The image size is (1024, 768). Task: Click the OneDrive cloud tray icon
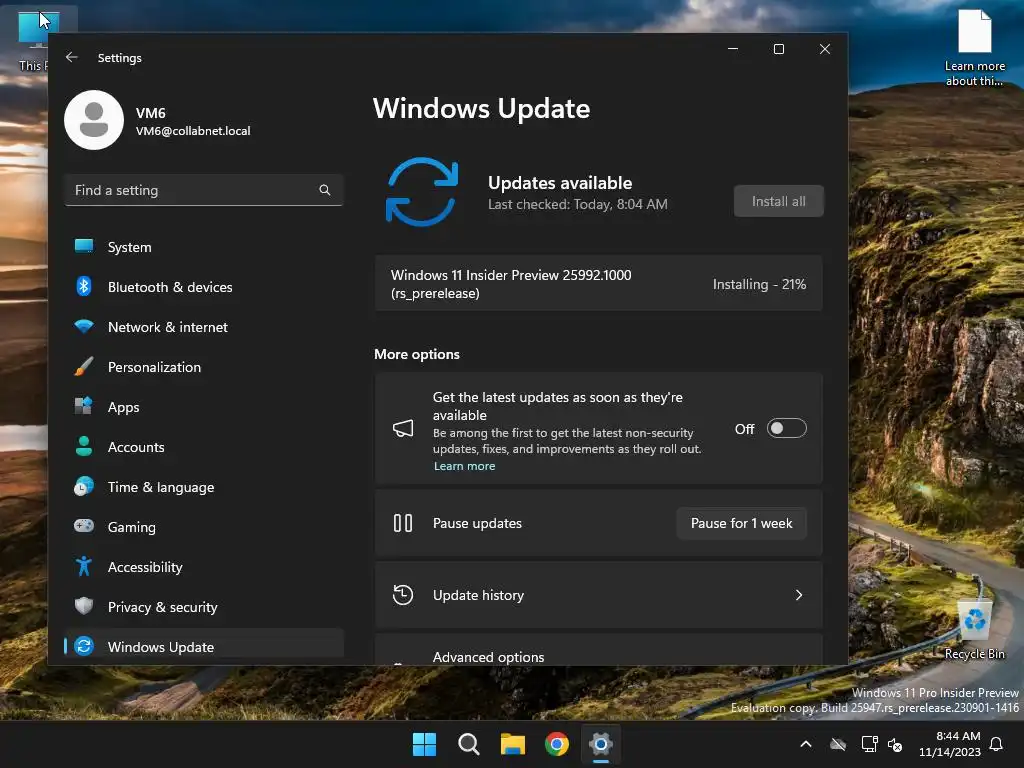click(x=838, y=744)
